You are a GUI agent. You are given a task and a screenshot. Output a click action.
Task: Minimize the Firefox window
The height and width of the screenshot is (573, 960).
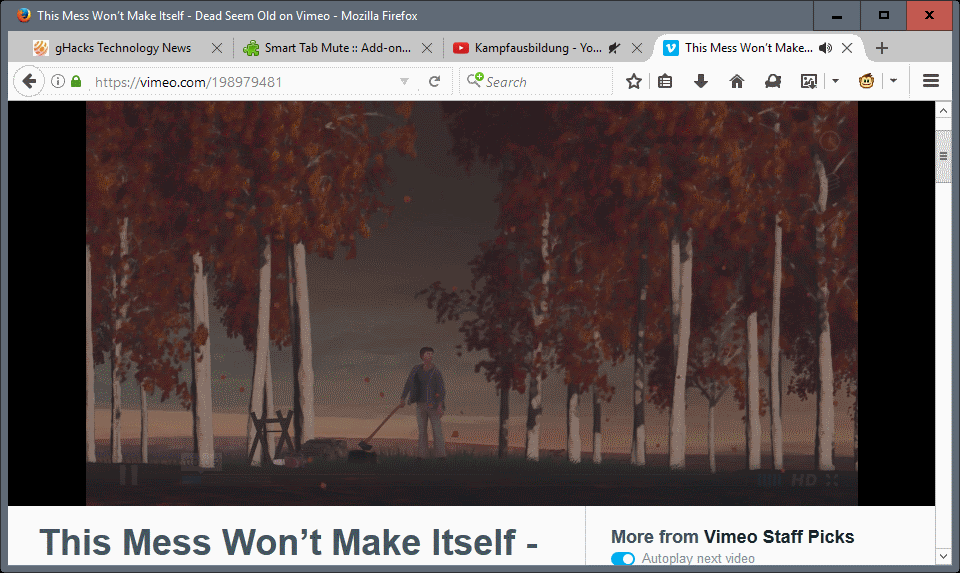[836, 15]
